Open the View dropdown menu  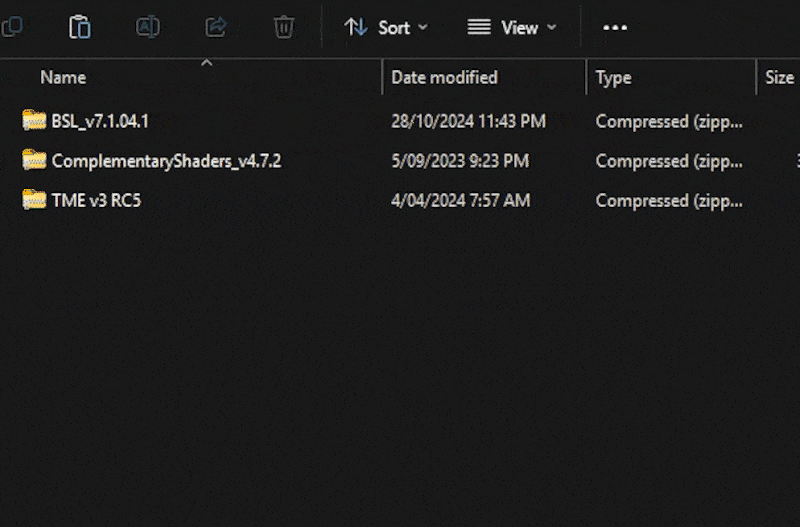pos(512,28)
